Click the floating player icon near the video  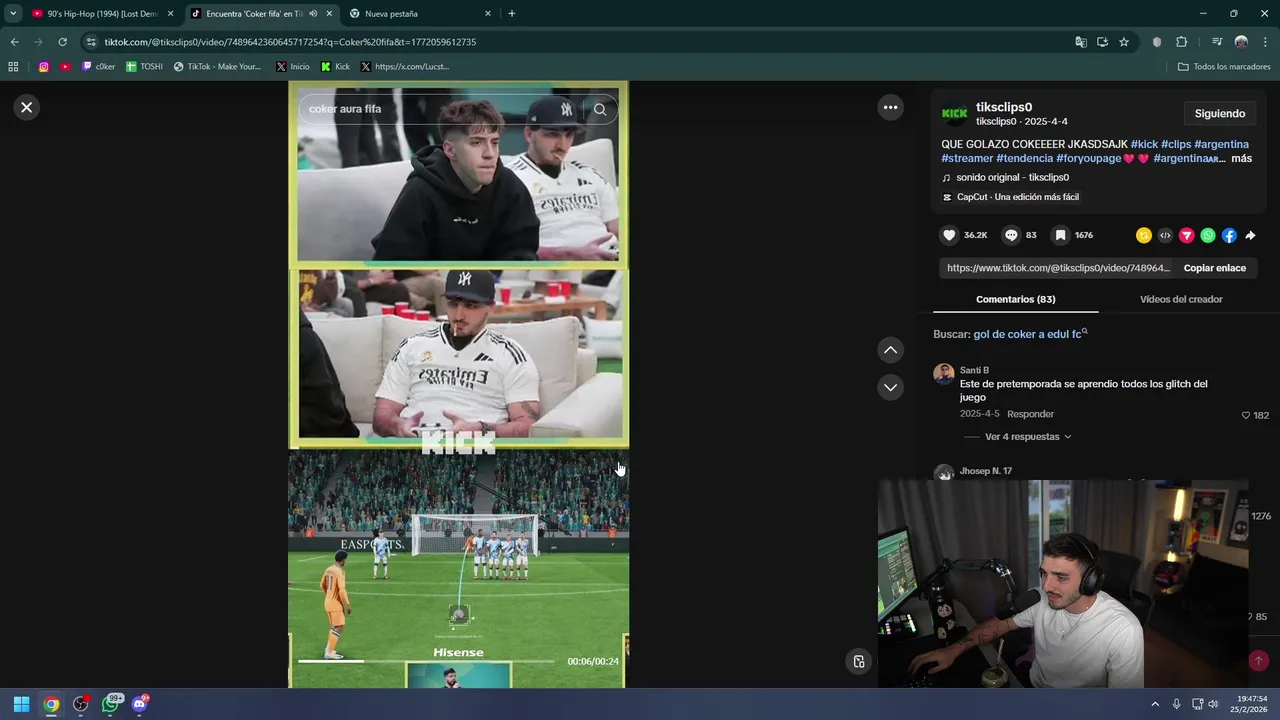(x=858, y=661)
